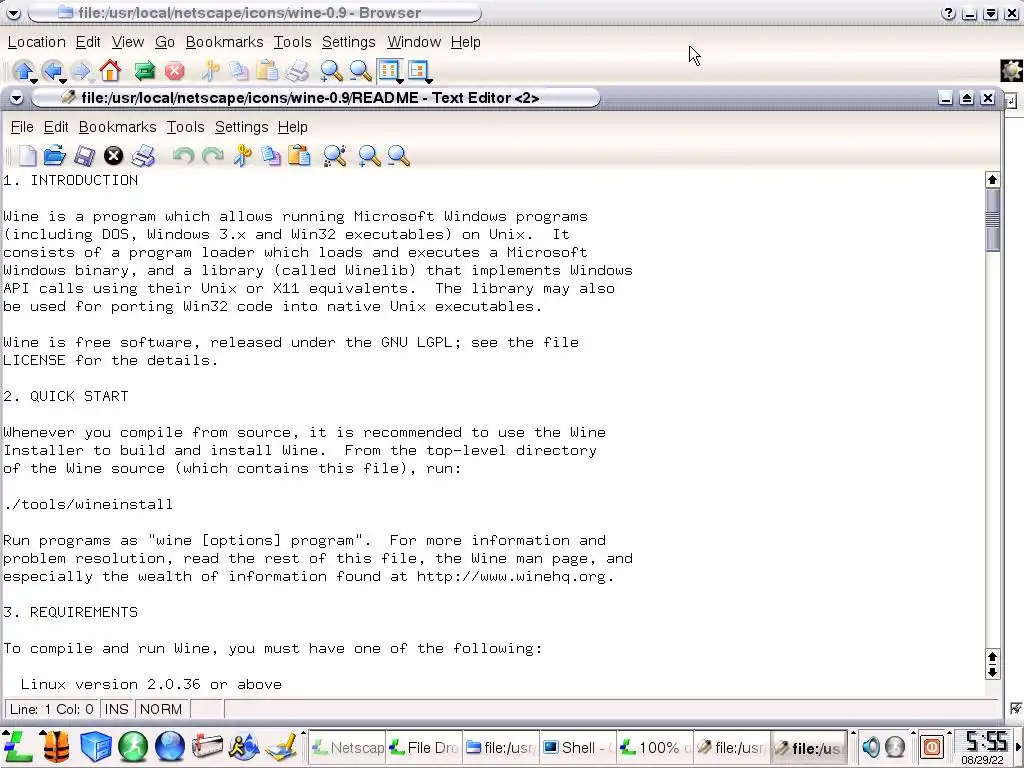Open the Text Editor Bookmarks menu
The height and width of the screenshot is (768, 1024).
pos(118,127)
